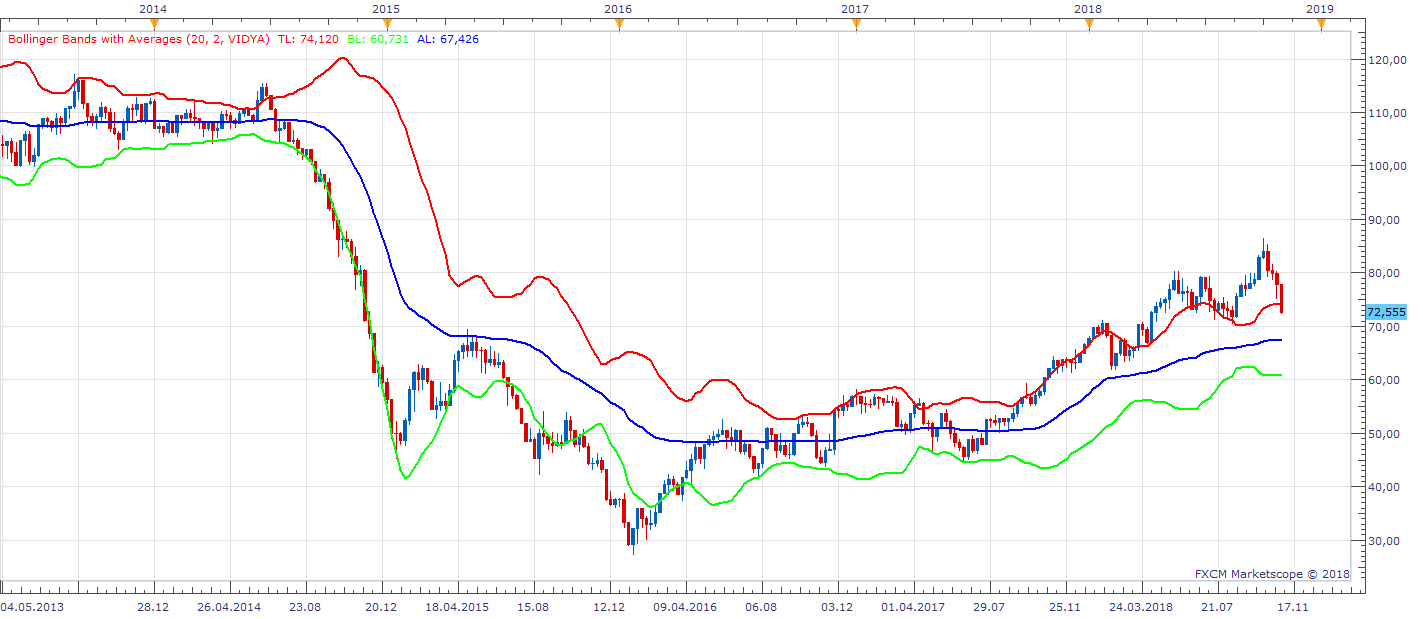
Task: Click the orange marker under 2018
Action: pos(1088,24)
